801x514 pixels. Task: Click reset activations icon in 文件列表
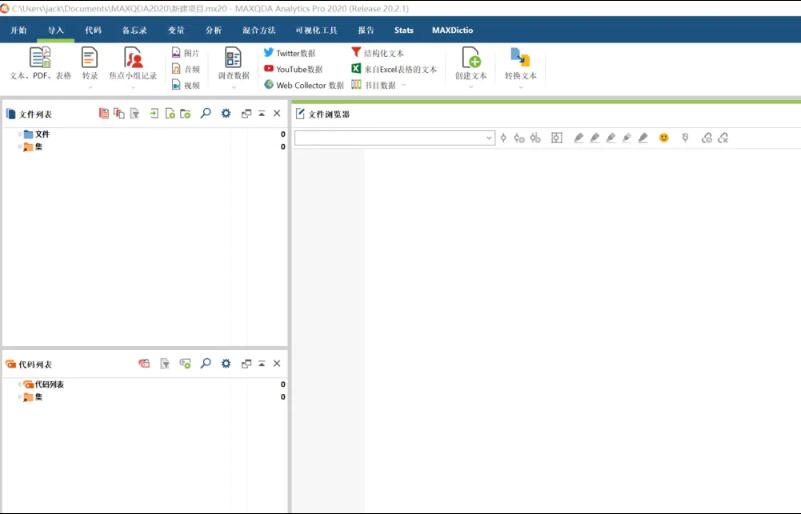point(104,113)
